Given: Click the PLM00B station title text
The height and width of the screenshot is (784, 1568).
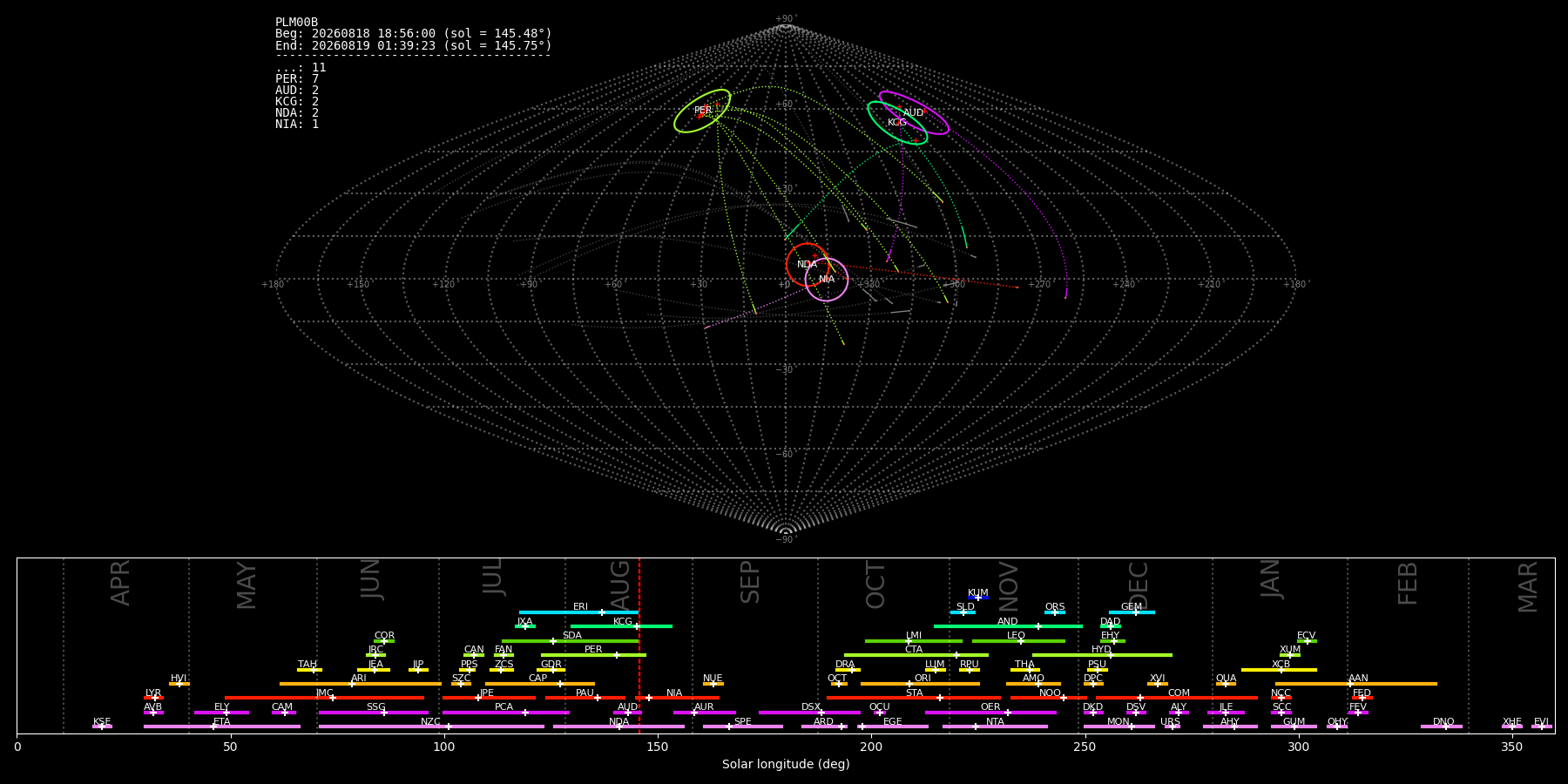Looking at the screenshot, I should (x=296, y=23).
